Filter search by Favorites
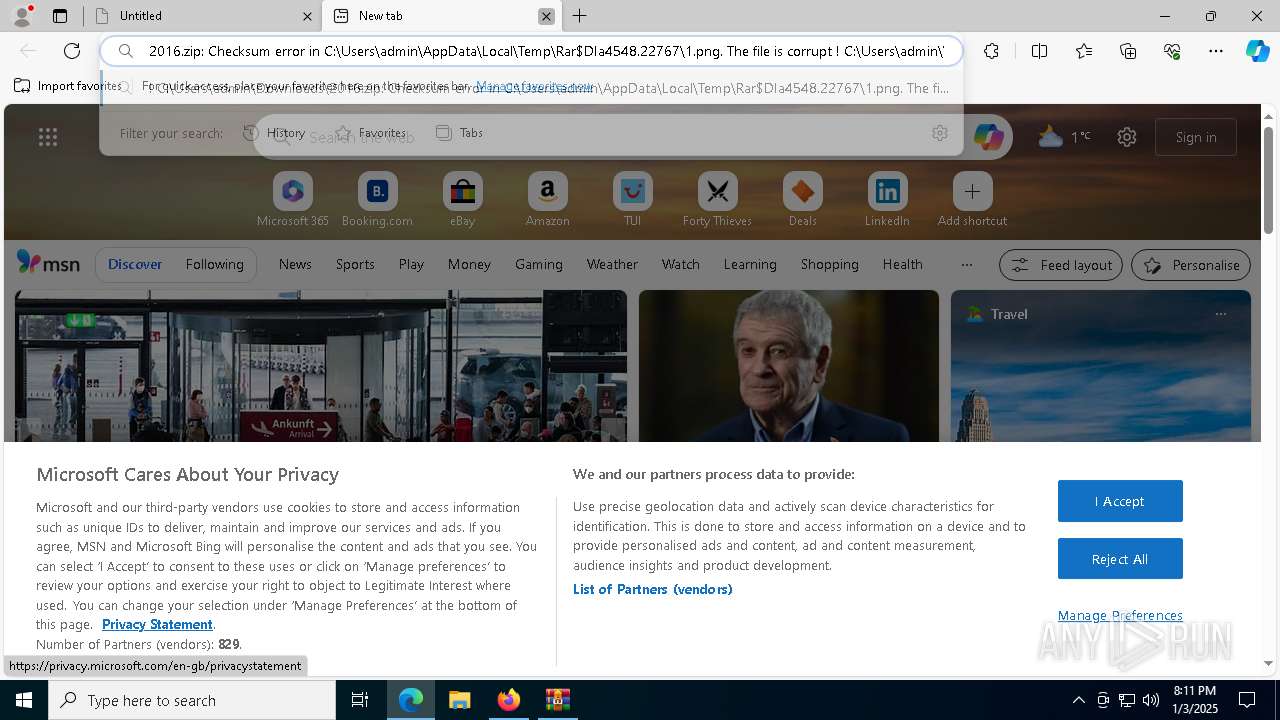This screenshot has width=1280, height=720. [x=371, y=133]
